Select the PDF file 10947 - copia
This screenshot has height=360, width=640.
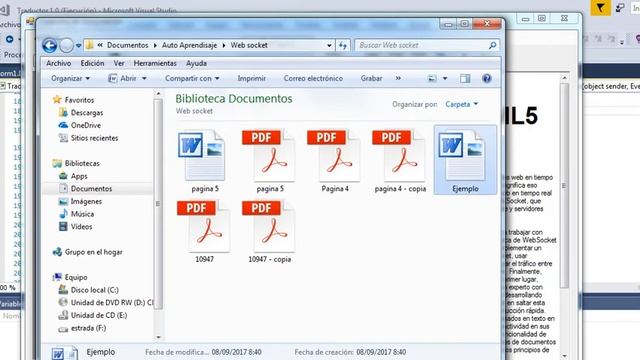pos(270,232)
